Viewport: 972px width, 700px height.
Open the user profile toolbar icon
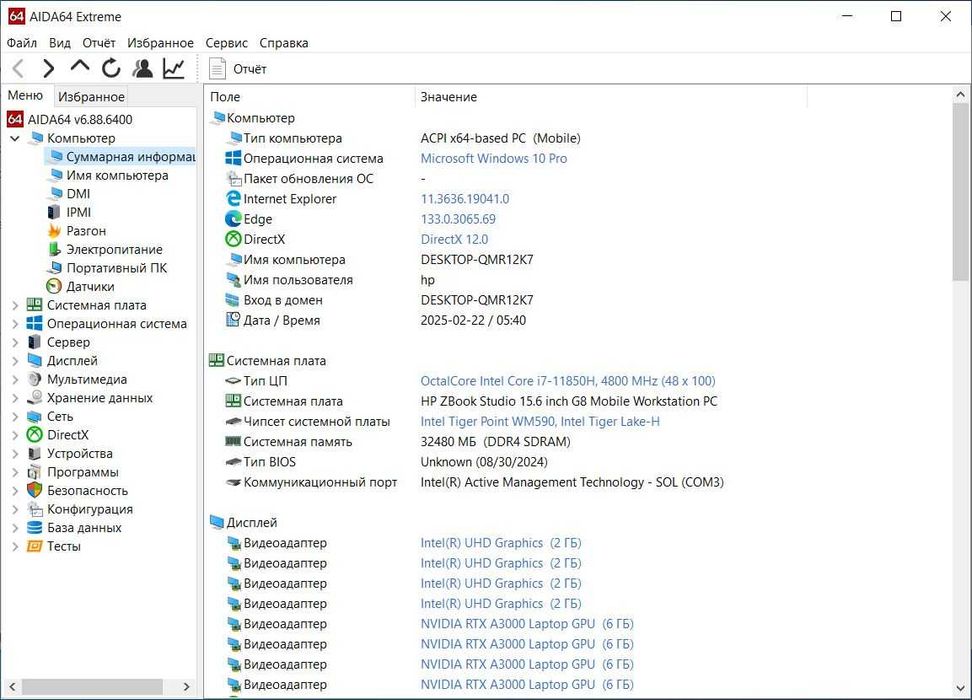coord(143,68)
